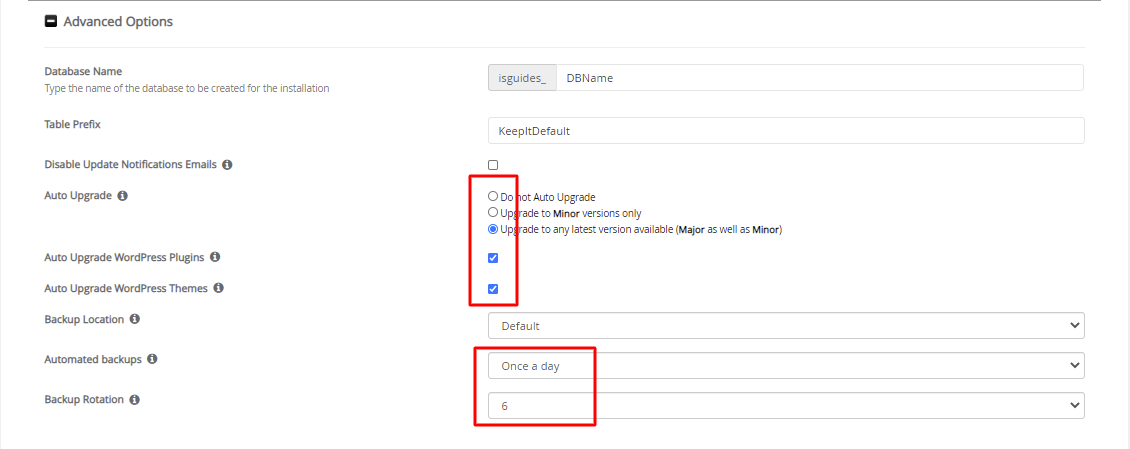Open the Backup Location dropdown
1130x449 pixels.
coord(786,326)
